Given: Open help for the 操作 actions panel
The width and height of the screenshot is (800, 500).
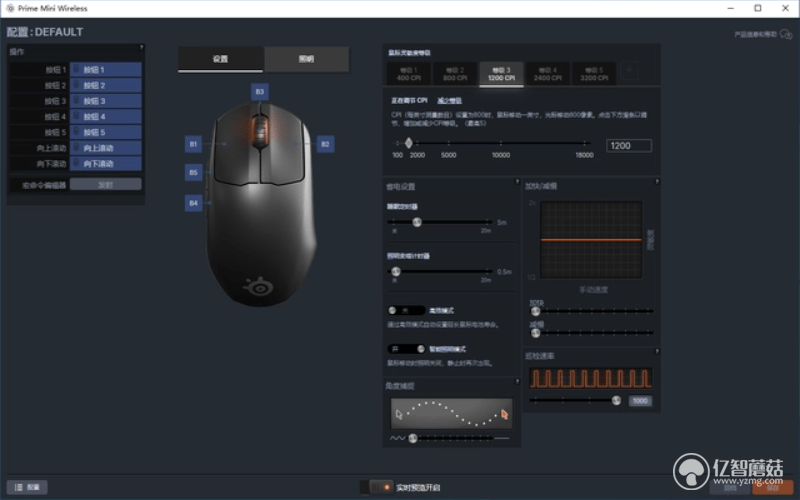Looking at the screenshot, I should click(x=141, y=47).
